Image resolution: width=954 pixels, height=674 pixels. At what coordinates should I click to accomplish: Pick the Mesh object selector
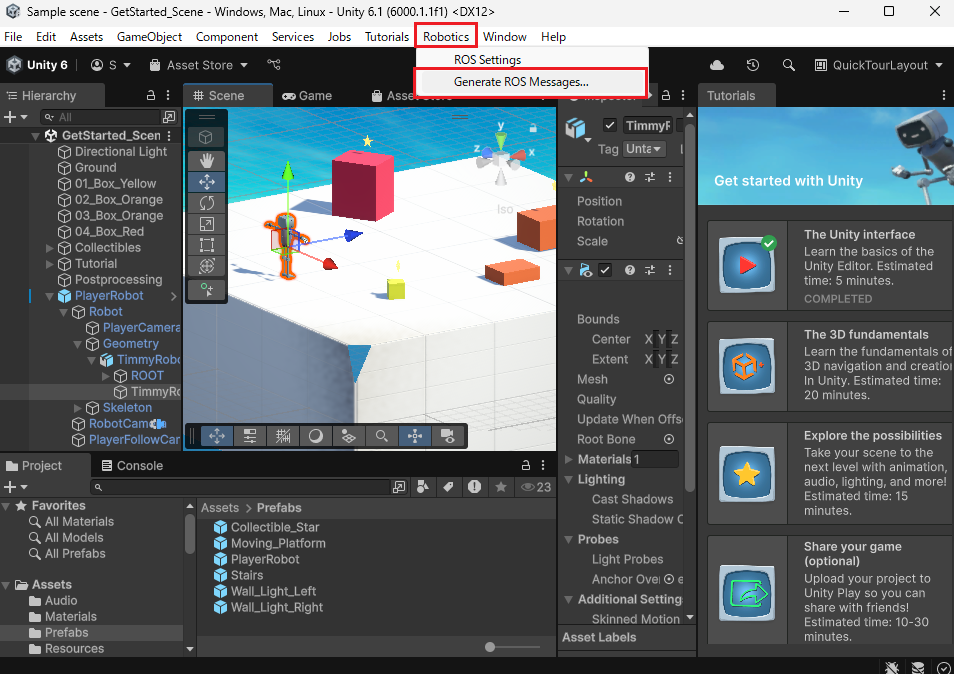[669, 379]
